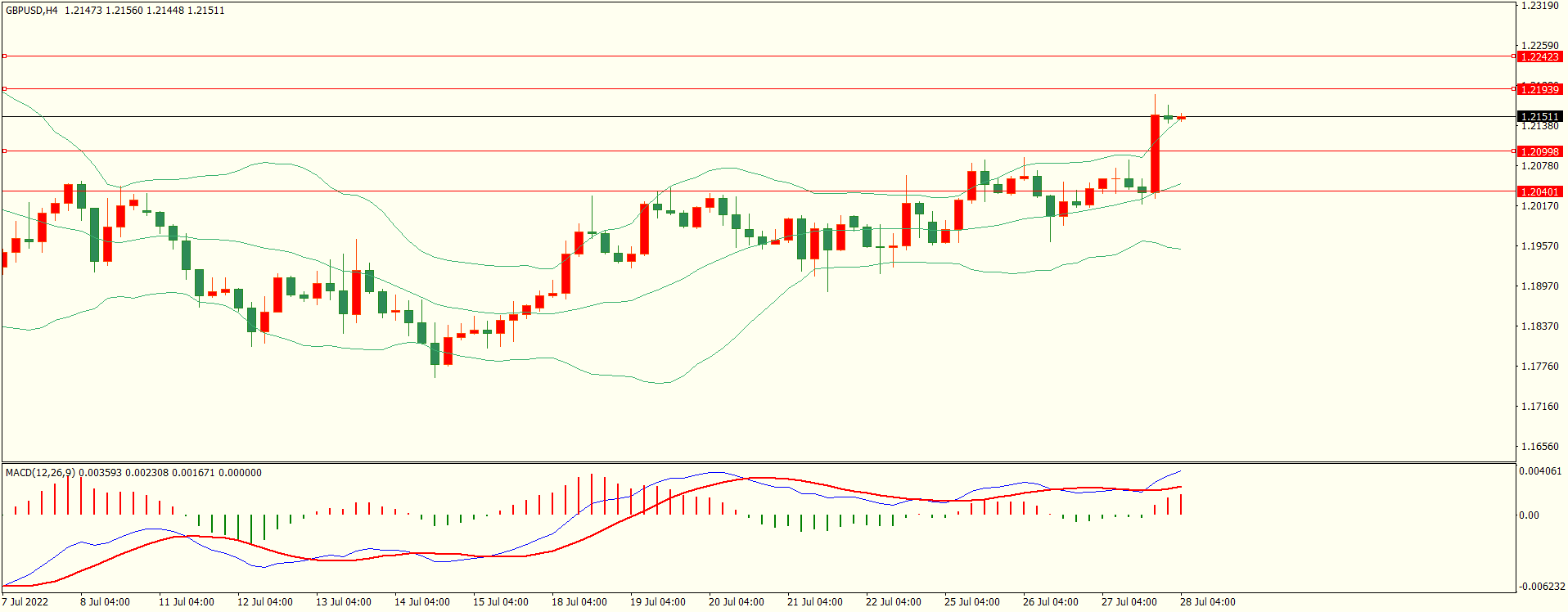Click the black current price label 1.21511
Screen dimensions: 1568x612
pos(1539,116)
